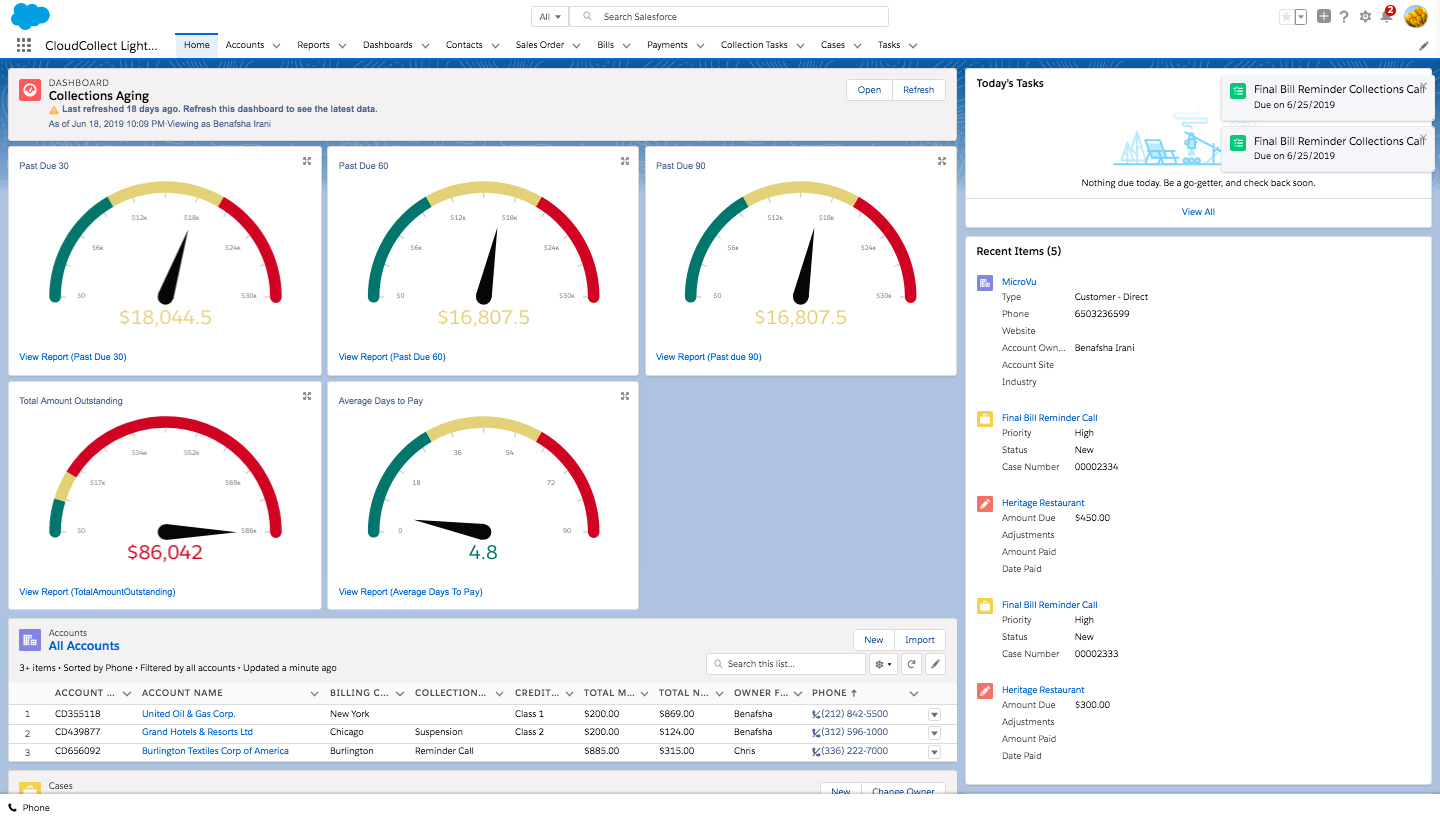Screen dimensions: 1440x821
Task: Expand the Past Due 90 chart
Action: [x=942, y=160]
